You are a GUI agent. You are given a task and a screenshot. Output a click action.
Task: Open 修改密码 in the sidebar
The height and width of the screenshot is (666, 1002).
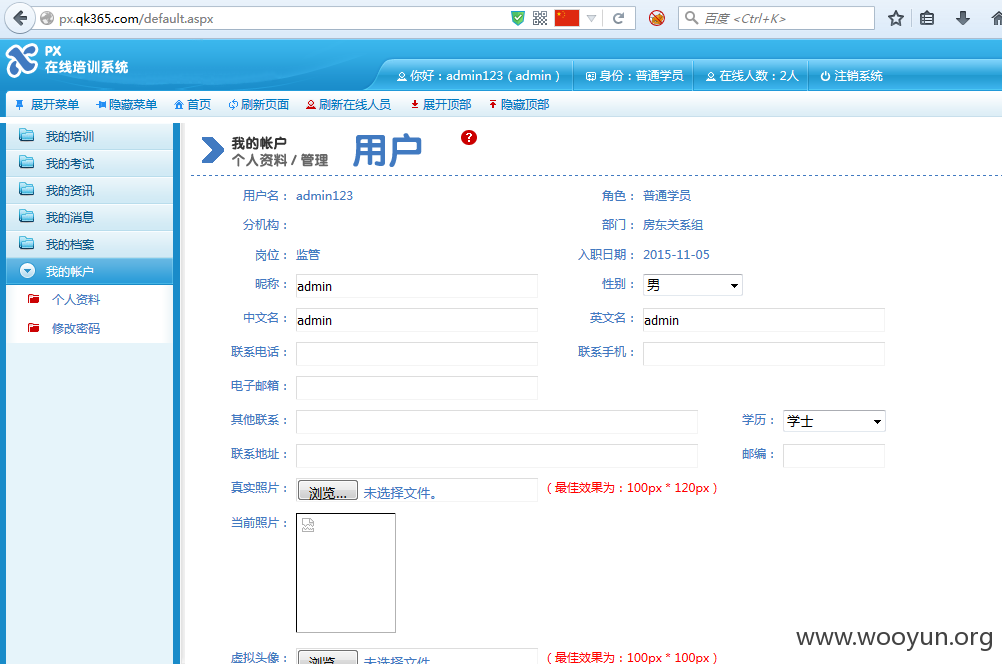tap(76, 329)
